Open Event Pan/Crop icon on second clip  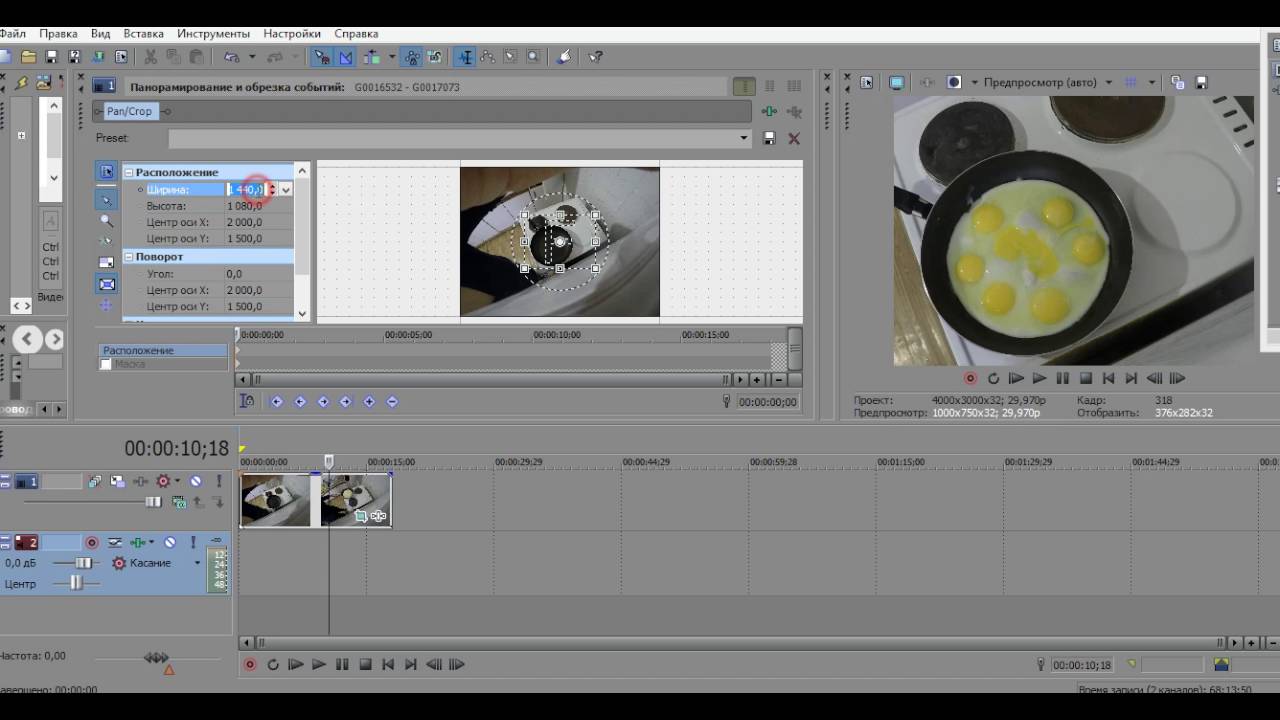(x=361, y=516)
